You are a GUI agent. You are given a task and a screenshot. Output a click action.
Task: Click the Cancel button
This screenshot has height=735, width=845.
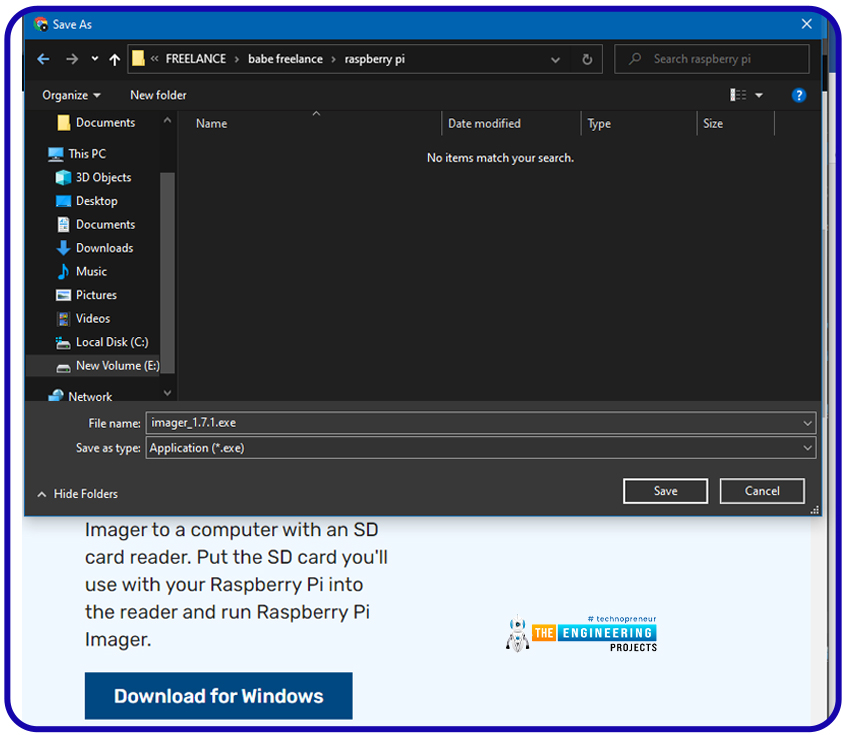click(762, 491)
